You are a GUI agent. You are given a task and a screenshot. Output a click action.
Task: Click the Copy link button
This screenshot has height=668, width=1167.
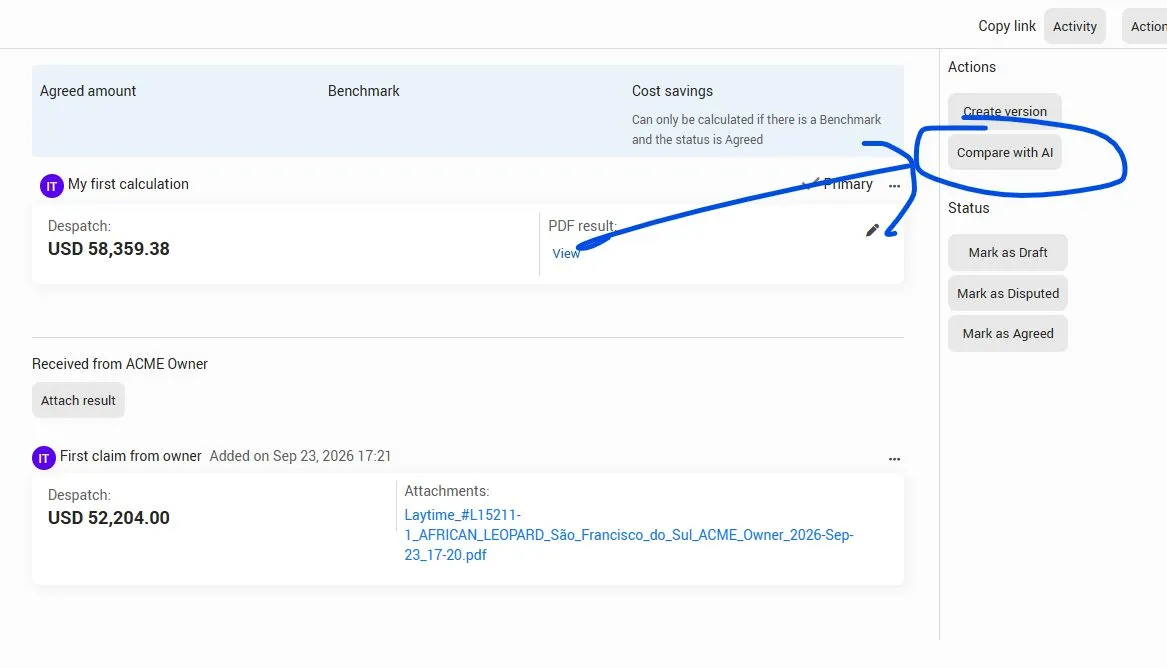pos(1006,26)
